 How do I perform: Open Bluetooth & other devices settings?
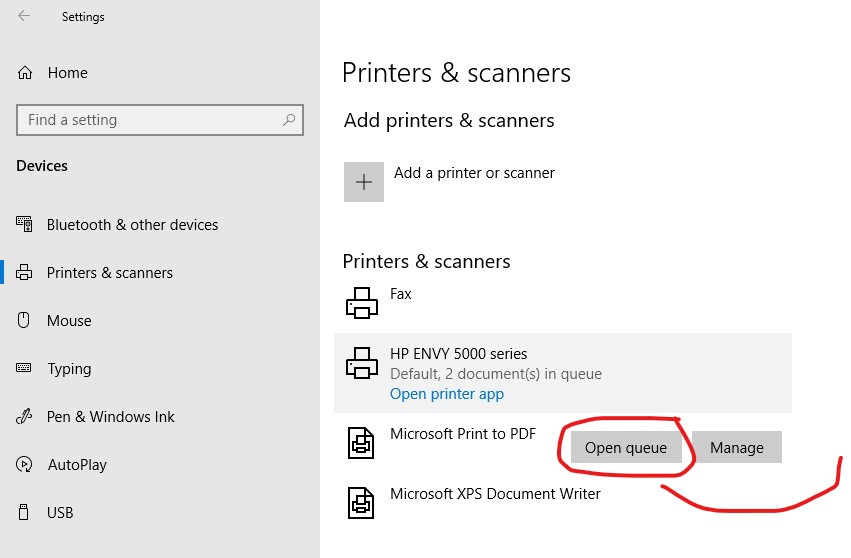(x=132, y=225)
